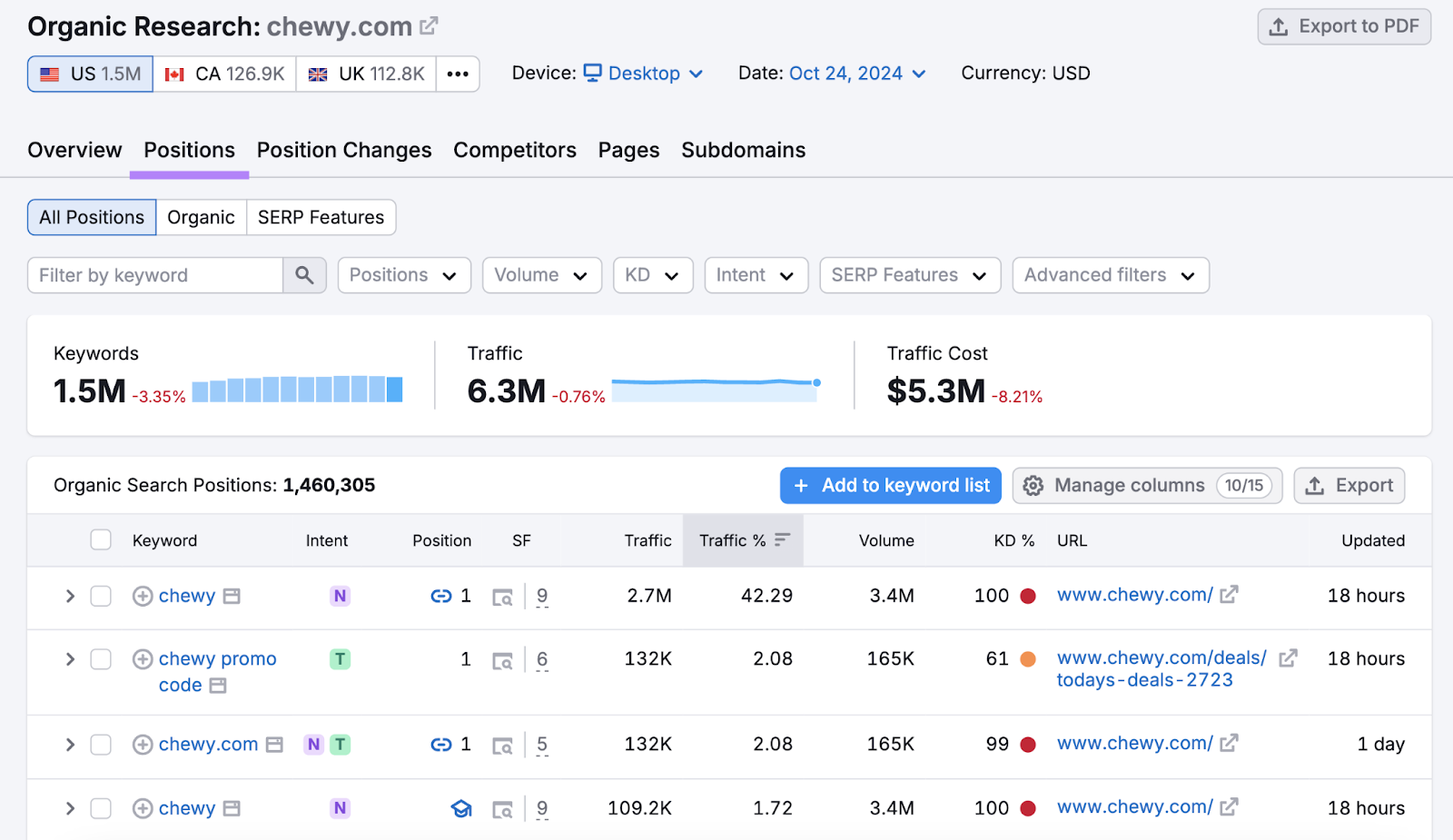Click the Add to keyword list button
Image resolution: width=1453 pixels, height=840 pixels.
(x=890, y=485)
